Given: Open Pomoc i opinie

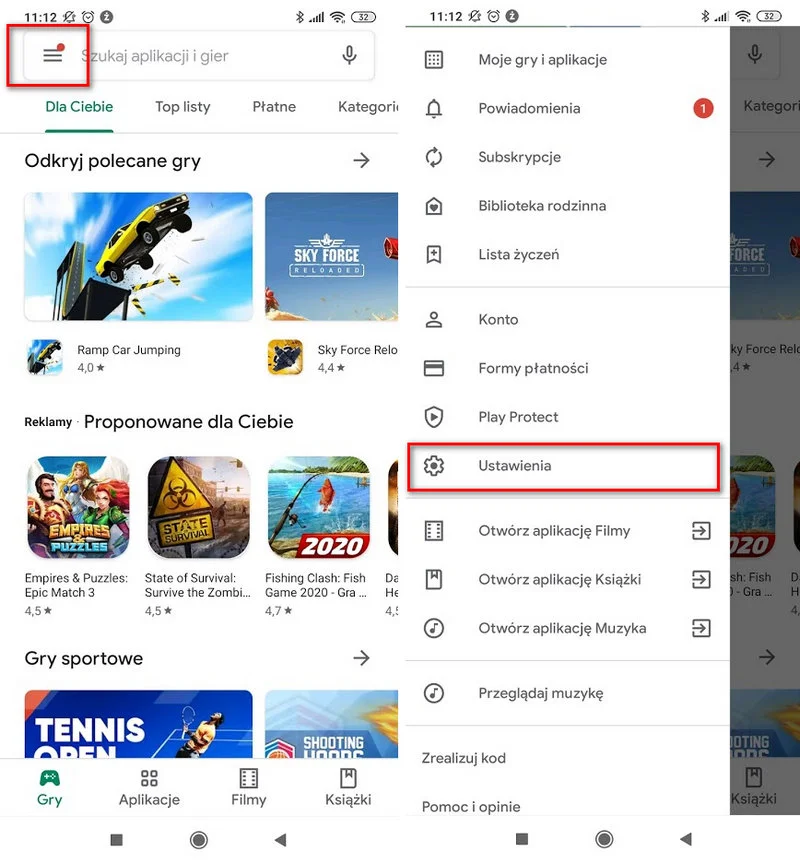Looking at the screenshot, I should [471, 807].
